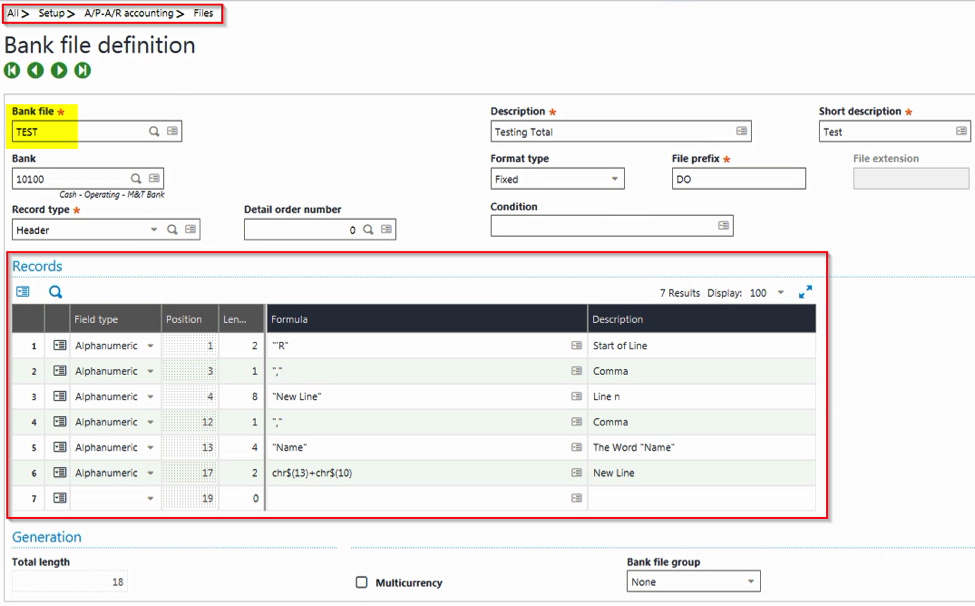Enable the Multicurrency checkbox
The height and width of the screenshot is (606, 975).
[361, 582]
